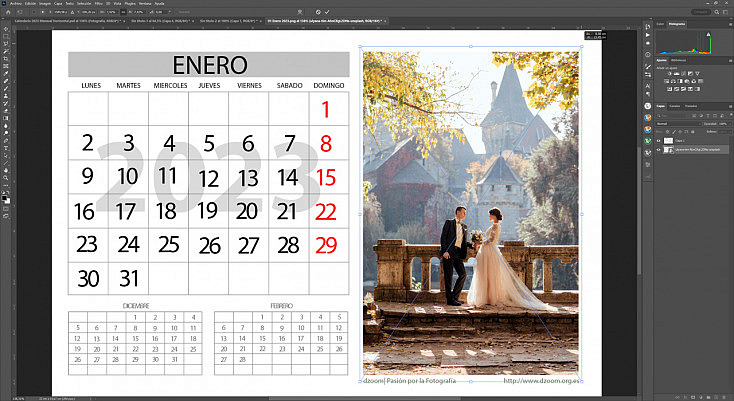Viewport: 734px width, 401px height.
Task: Open the layer kind filter dropdown
Action: point(672,116)
